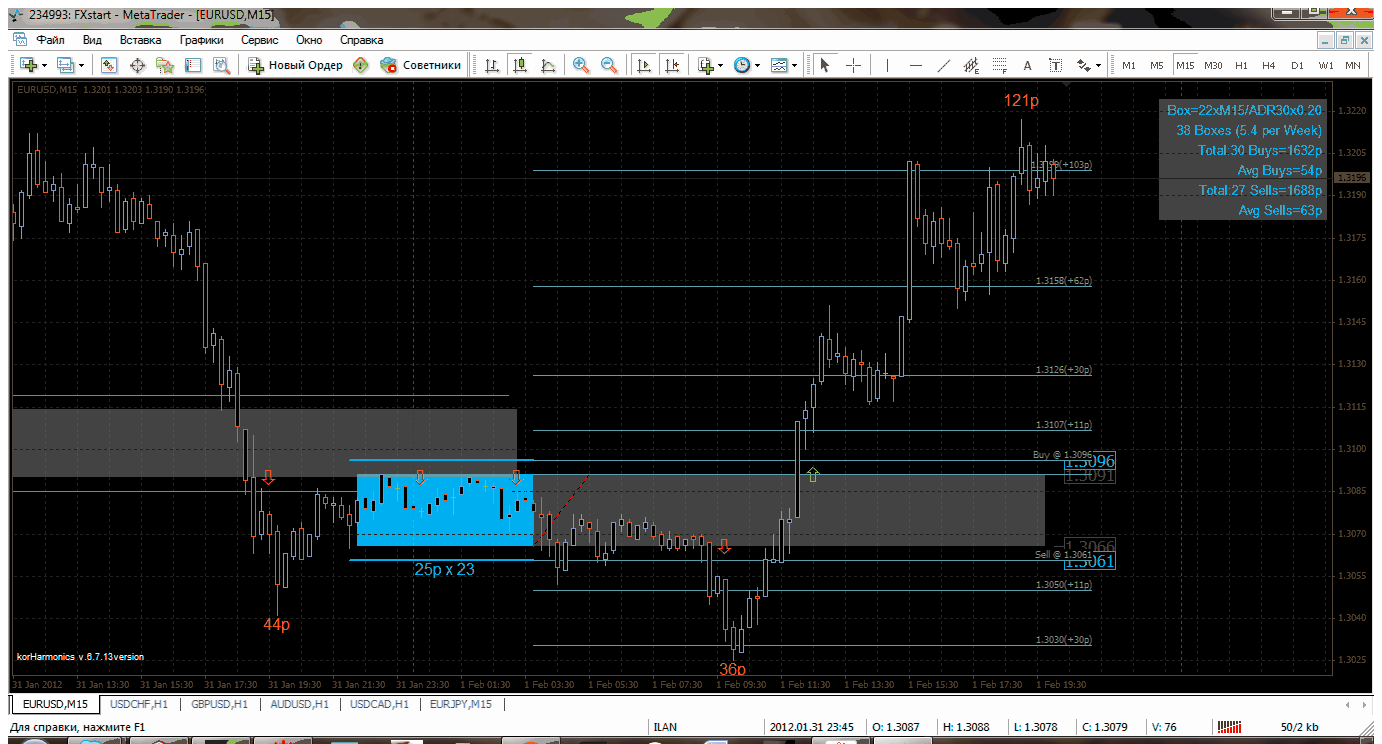
Task: Open the Terminal panel icon
Action: [193, 65]
